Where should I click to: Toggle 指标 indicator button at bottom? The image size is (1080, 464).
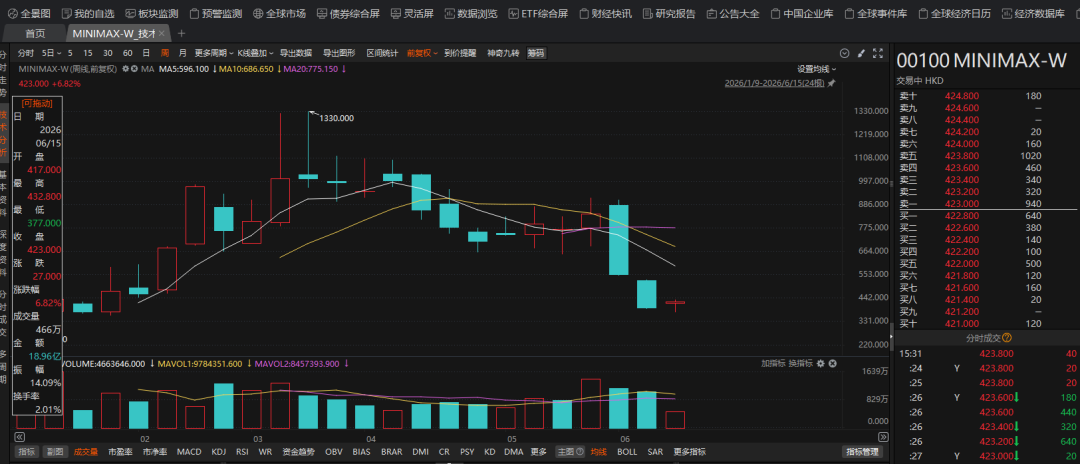27,452
